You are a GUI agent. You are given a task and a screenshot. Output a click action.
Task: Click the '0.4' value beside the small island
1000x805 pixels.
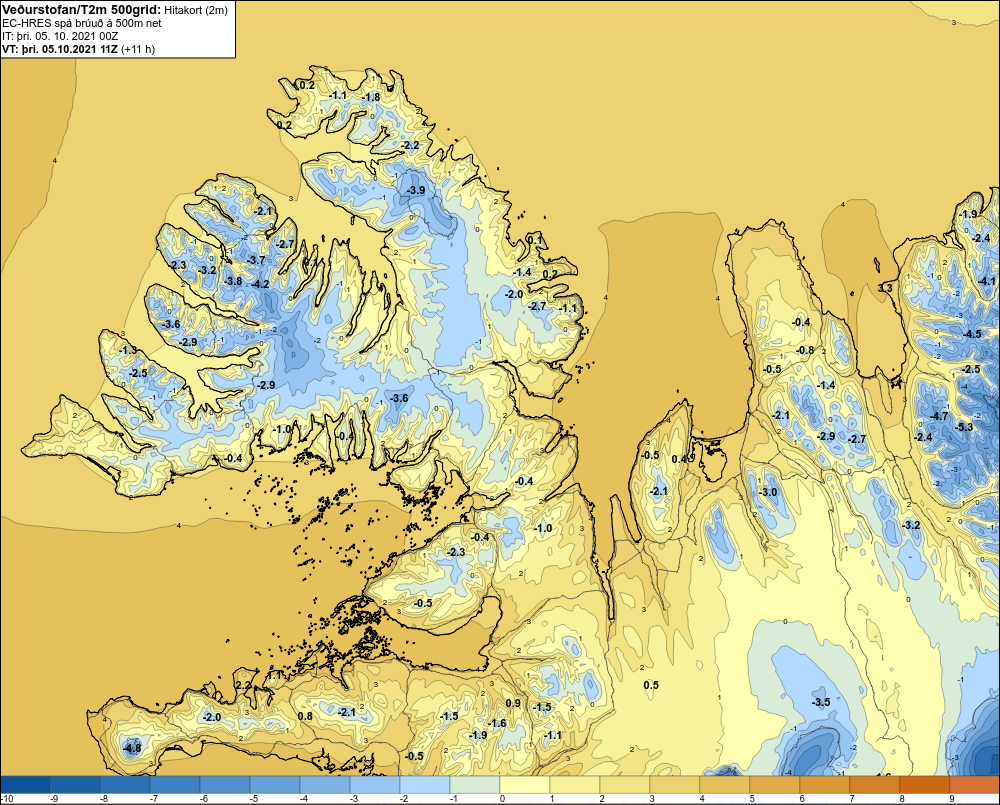(680, 459)
